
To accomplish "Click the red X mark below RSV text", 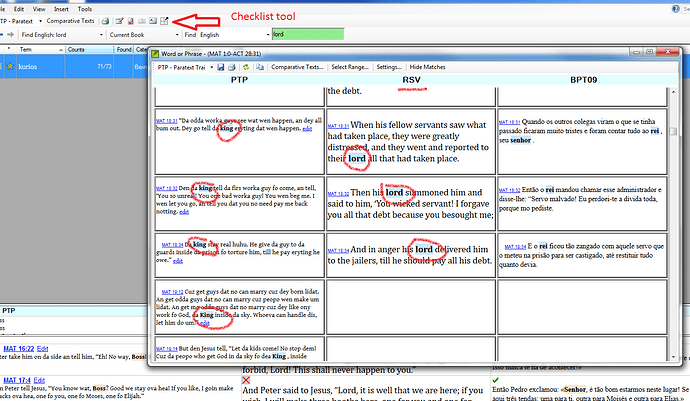I will pyautogui.click(x=246, y=380).
